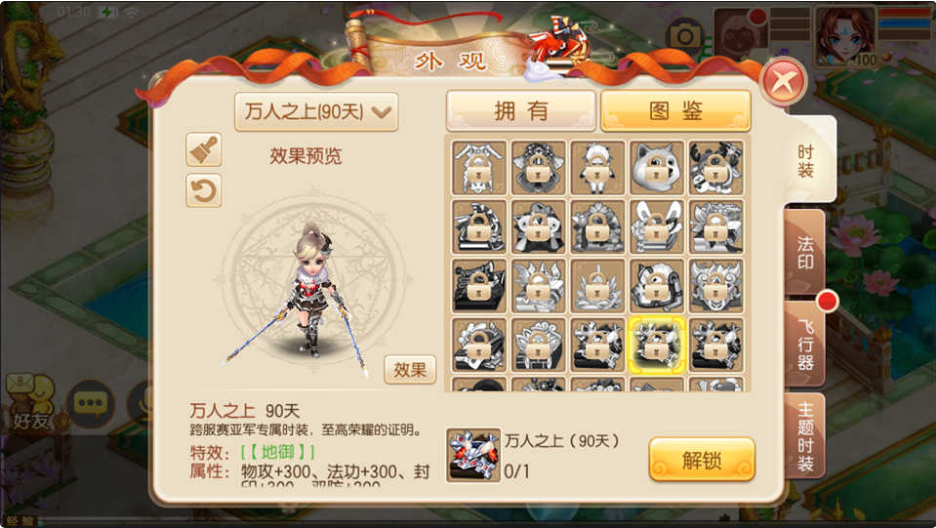Screen dimensions: 936x528
Task: Select the locked husky dog costume
Action: point(657,168)
